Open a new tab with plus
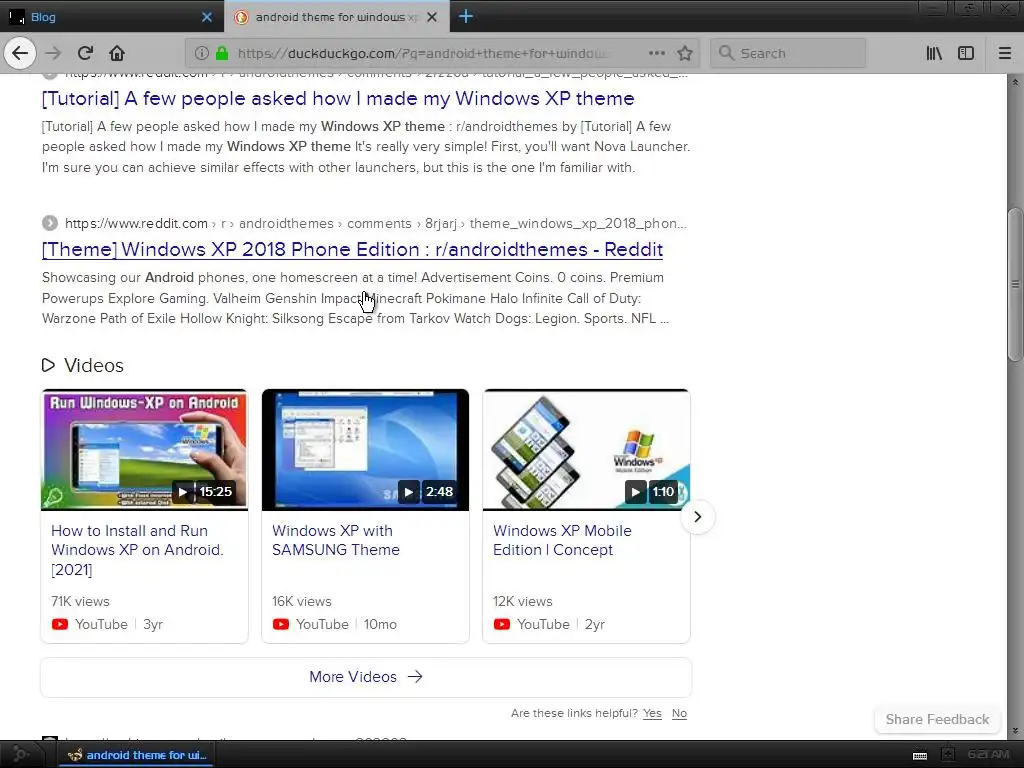This screenshot has height=768, width=1024. [x=466, y=16]
